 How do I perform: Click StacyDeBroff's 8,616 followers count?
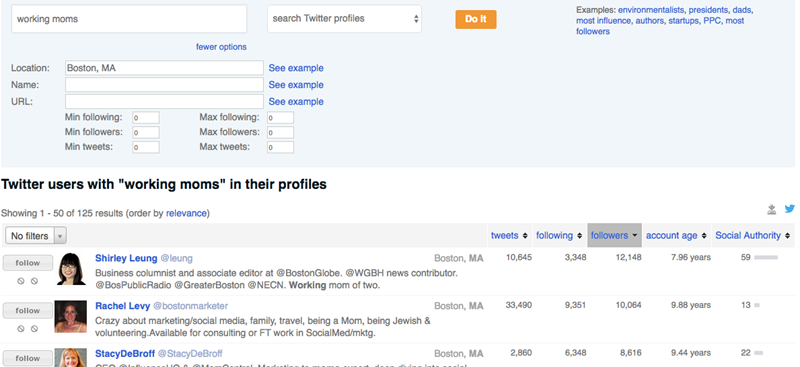pos(630,353)
